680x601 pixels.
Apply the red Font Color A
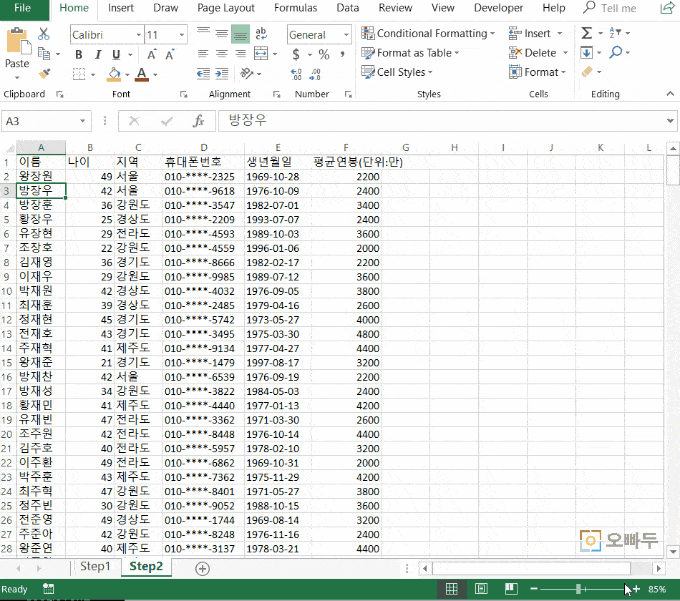coord(142,74)
